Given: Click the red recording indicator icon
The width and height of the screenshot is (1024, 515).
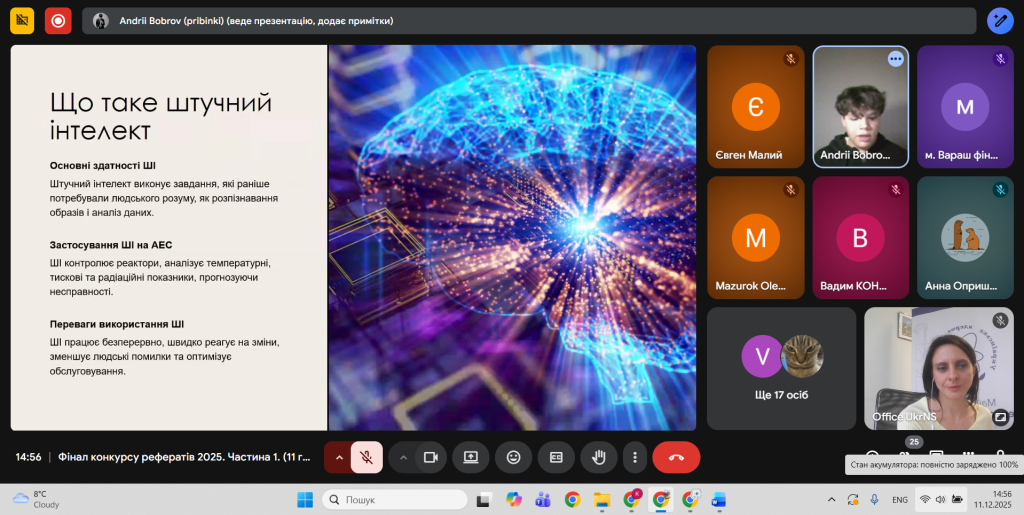Looking at the screenshot, I should [x=58, y=20].
